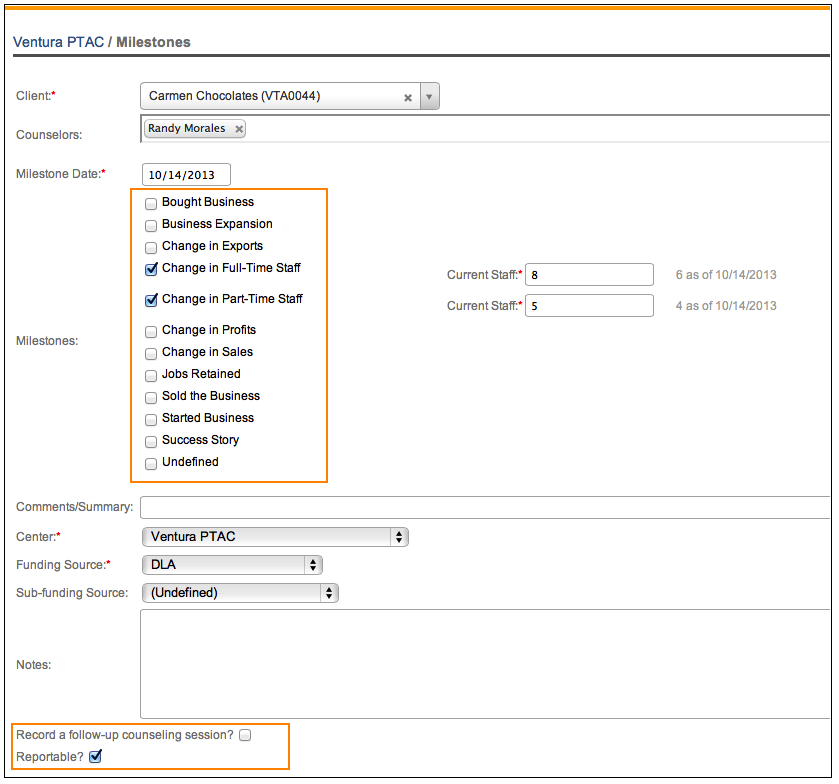Toggle the Reportable checkbox off

[x=95, y=757]
